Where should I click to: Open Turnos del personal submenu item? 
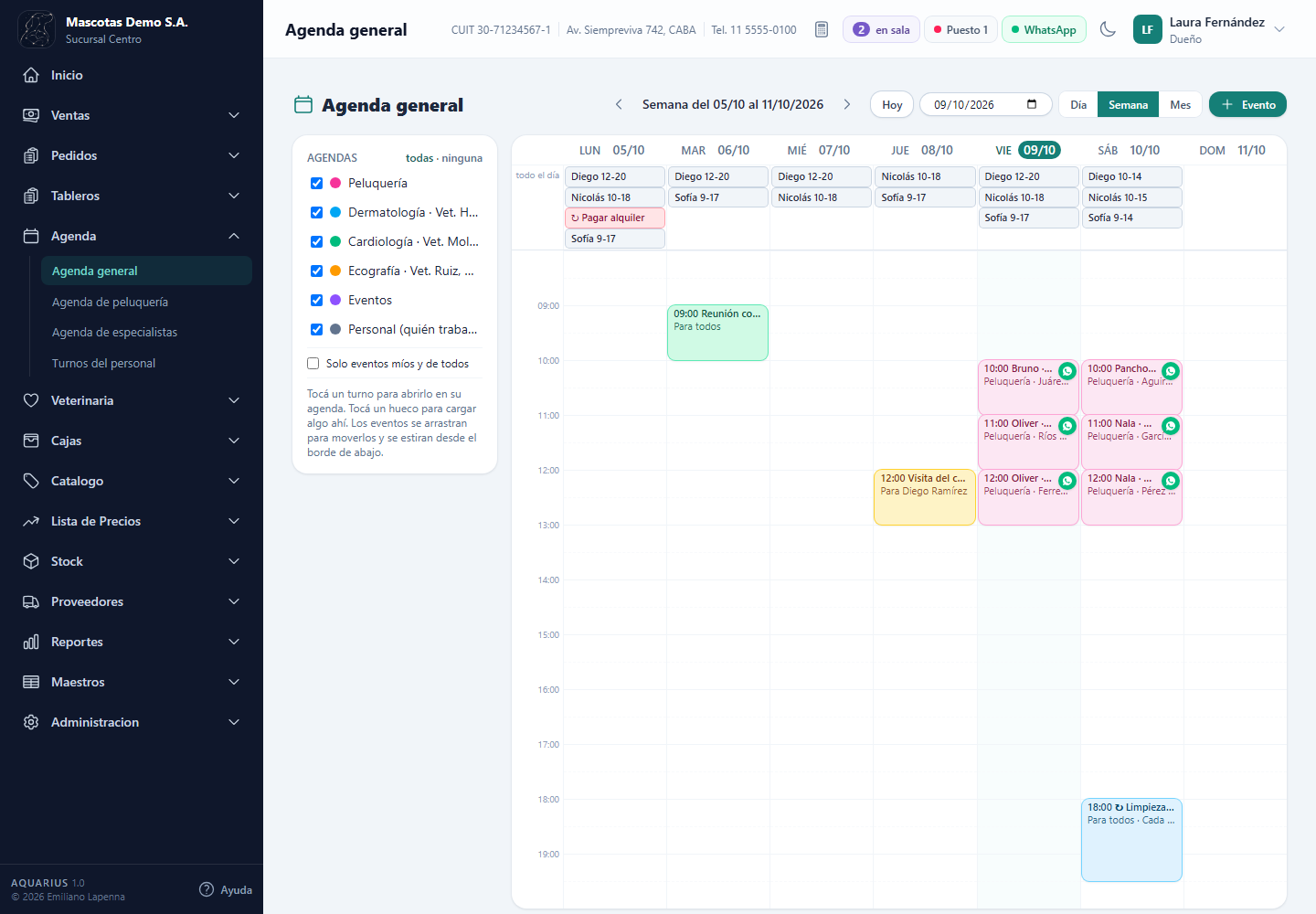click(146, 363)
